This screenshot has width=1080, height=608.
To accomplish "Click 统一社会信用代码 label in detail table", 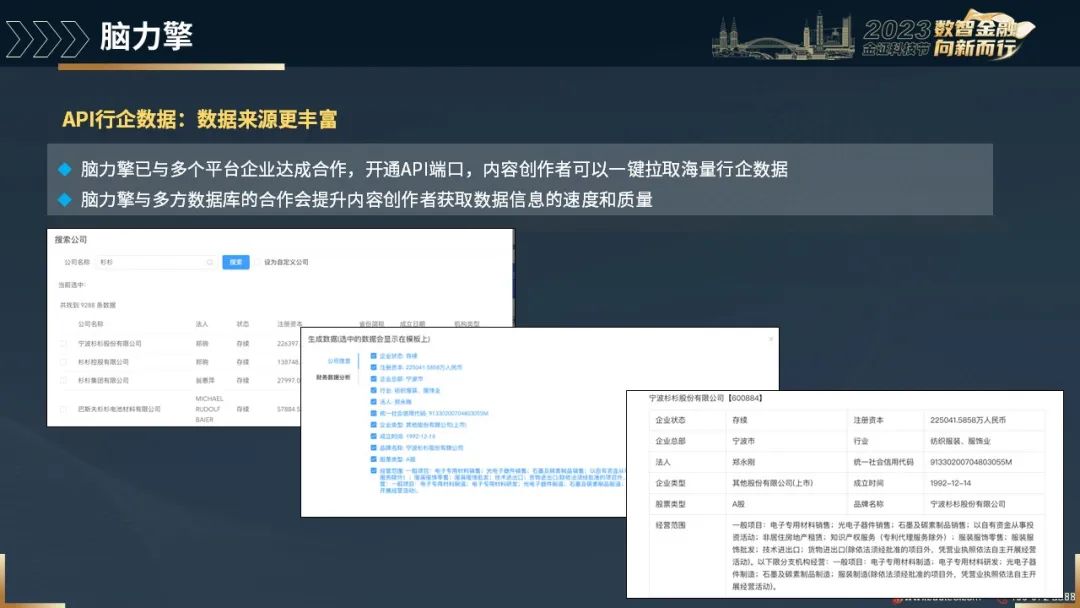I will pyautogui.click(x=883, y=462).
